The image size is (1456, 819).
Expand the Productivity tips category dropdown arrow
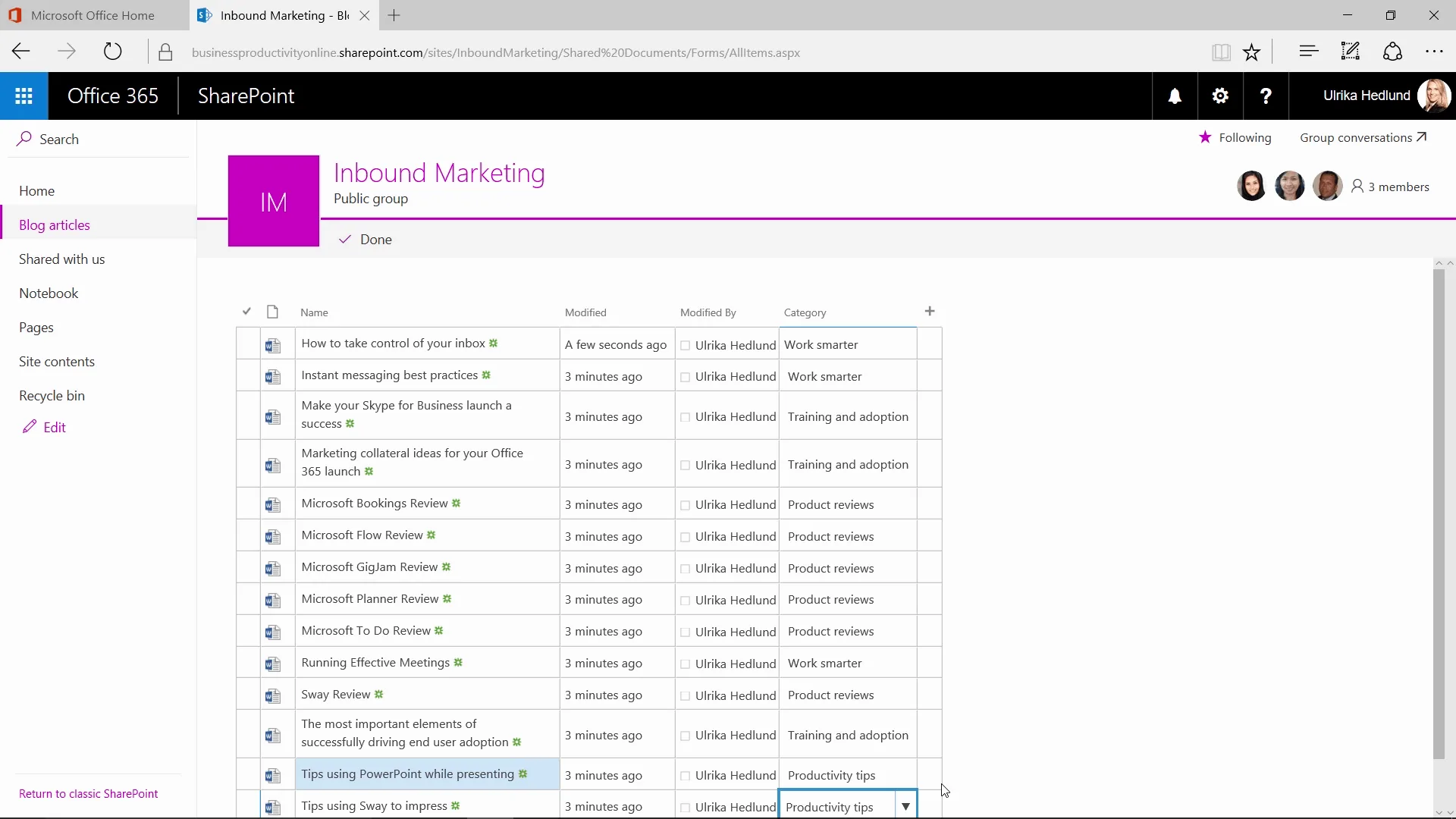pyautogui.click(x=905, y=806)
